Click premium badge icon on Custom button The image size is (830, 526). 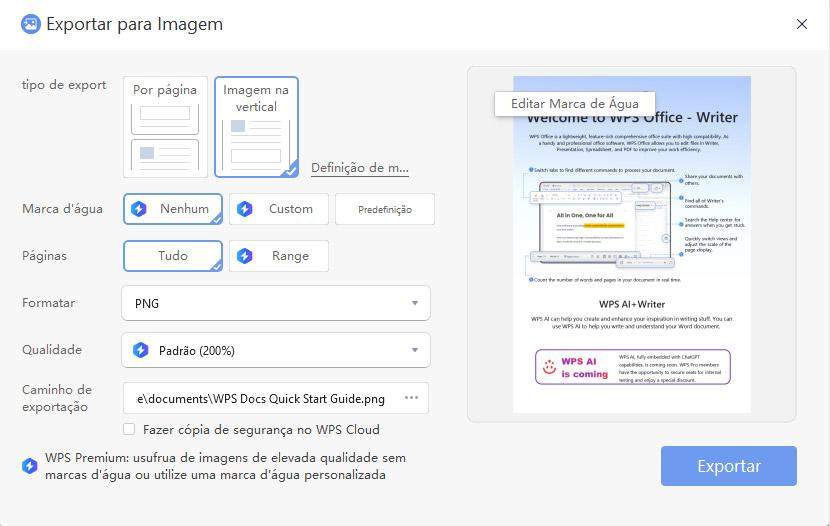click(x=245, y=208)
